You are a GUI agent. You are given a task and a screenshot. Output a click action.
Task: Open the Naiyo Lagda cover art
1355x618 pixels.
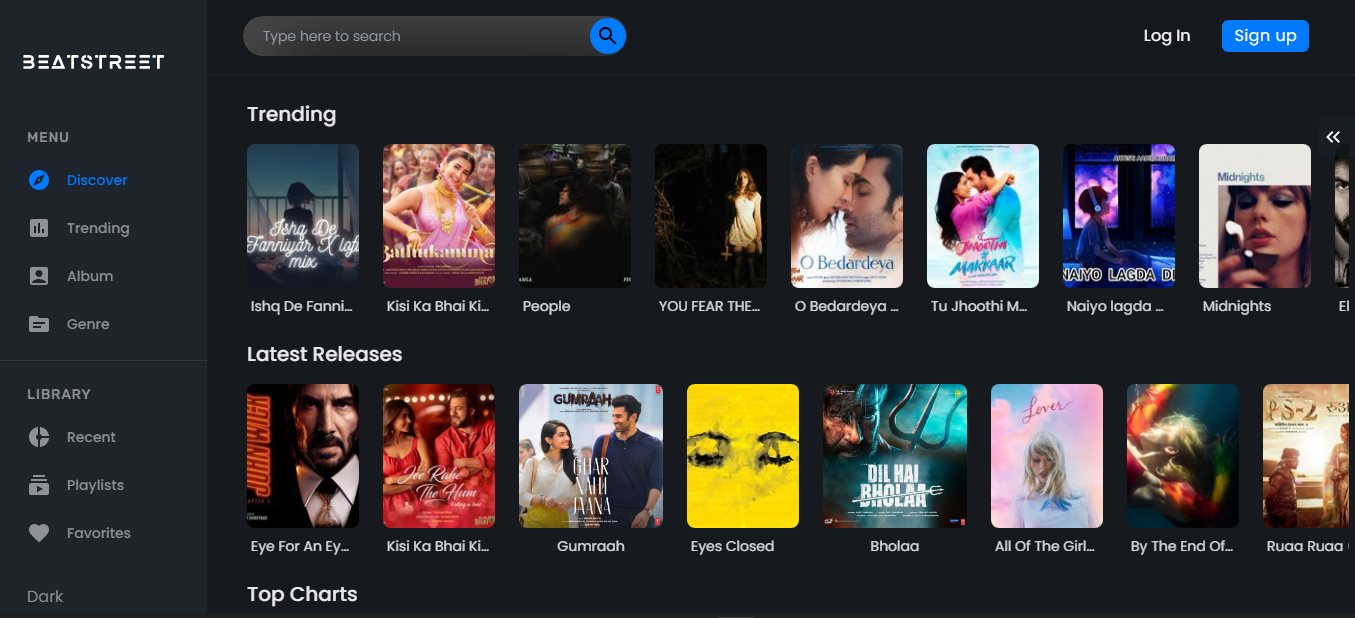(1119, 216)
